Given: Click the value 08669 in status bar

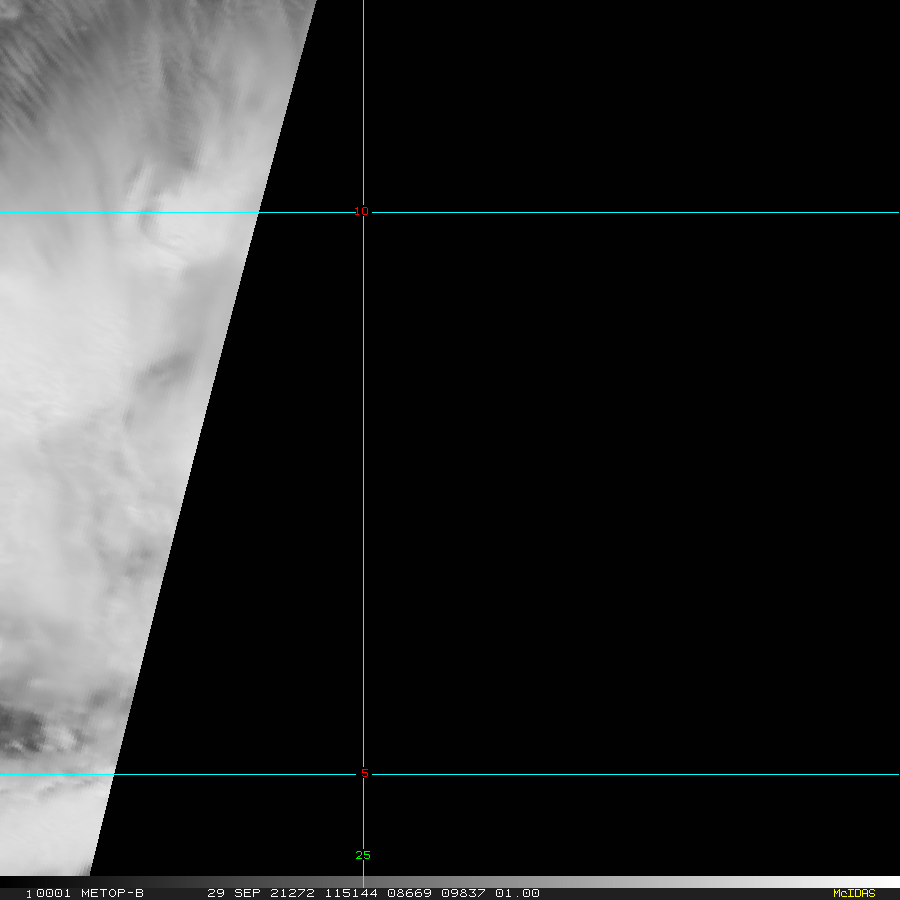Looking at the screenshot, I should [409, 893].
